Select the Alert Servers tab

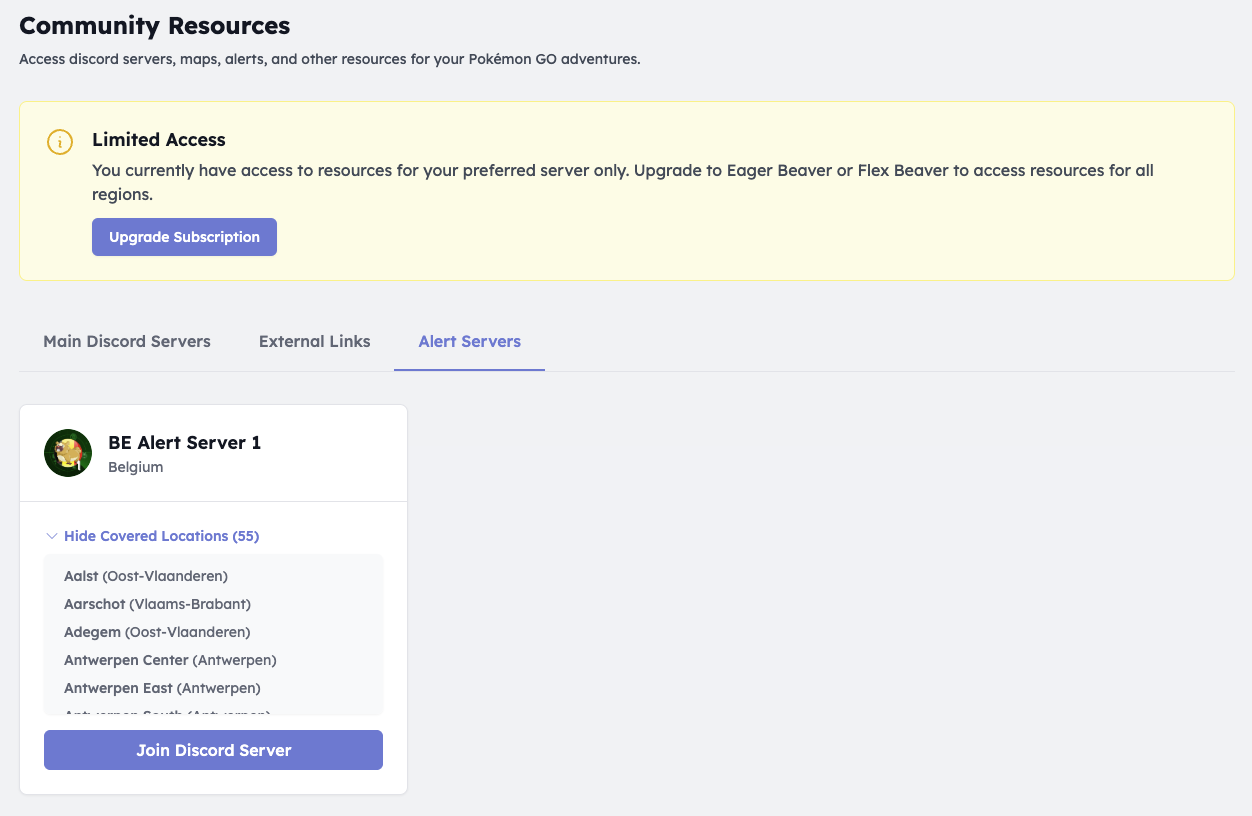click(x=470, y=342)
